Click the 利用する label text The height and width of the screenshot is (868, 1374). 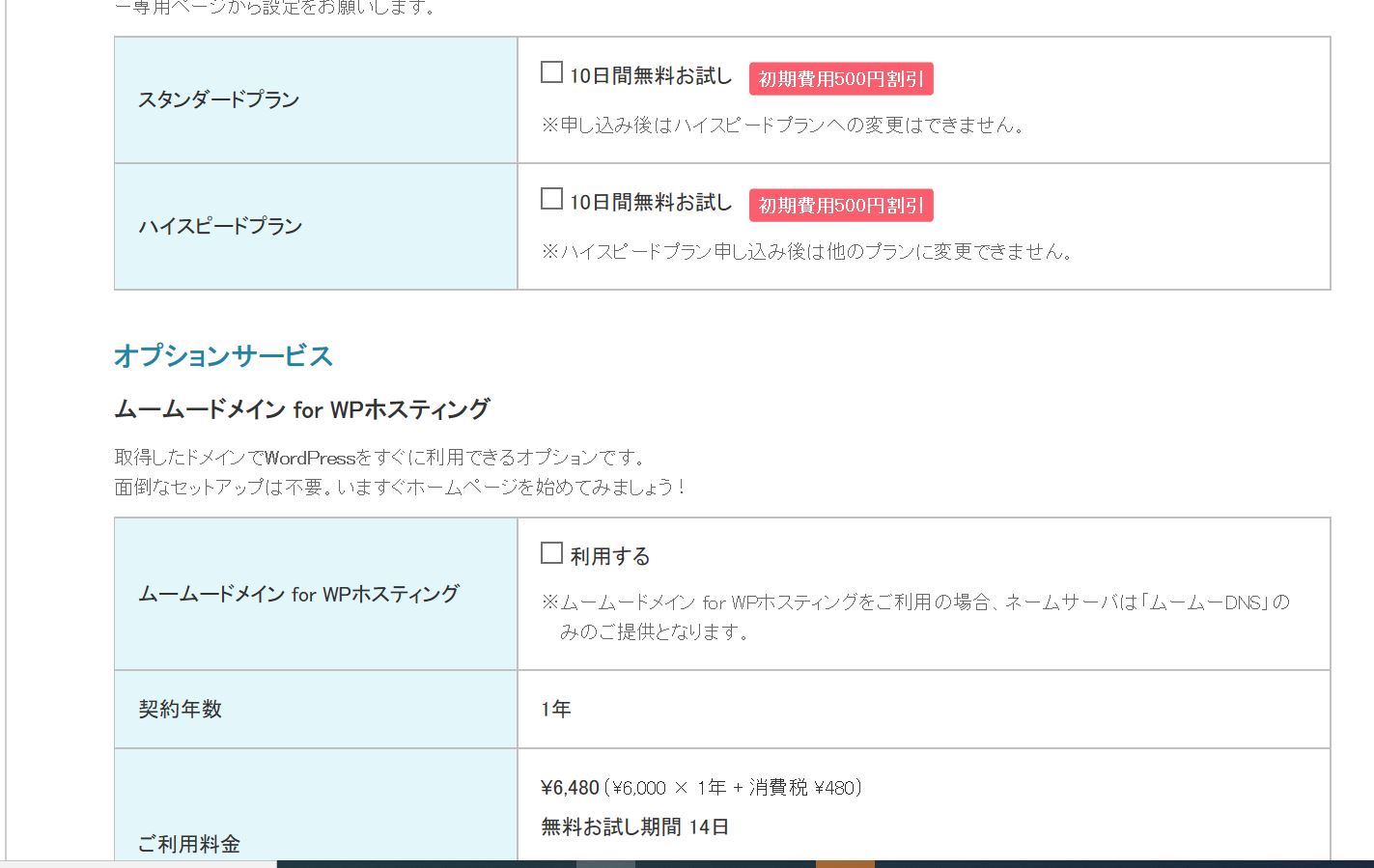610,557
